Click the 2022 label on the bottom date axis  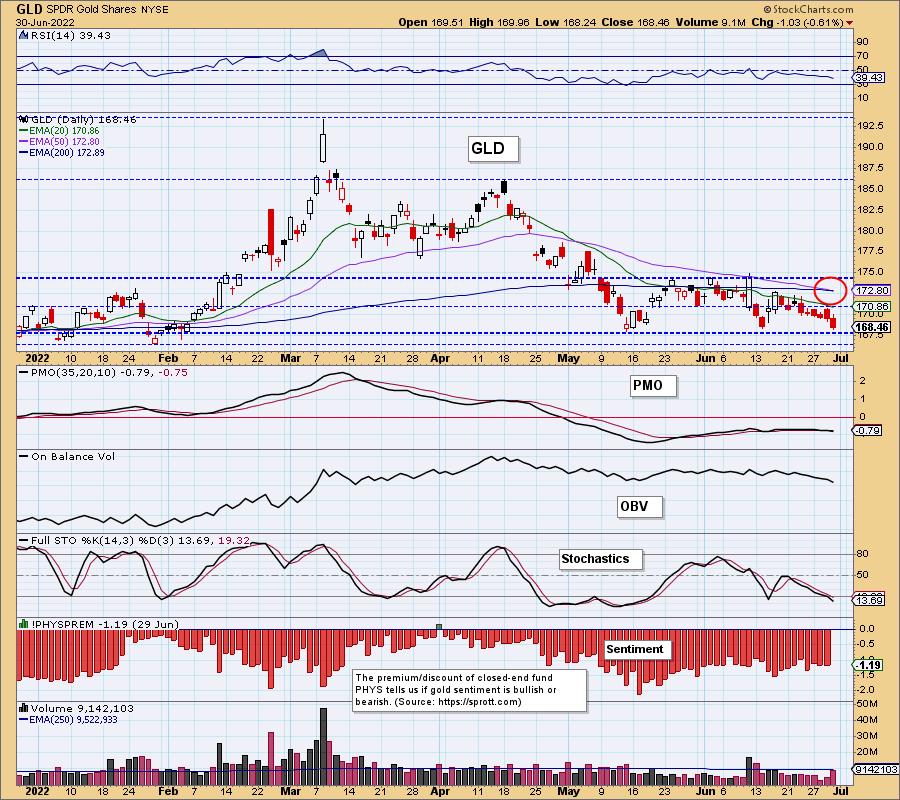[37, 790]
